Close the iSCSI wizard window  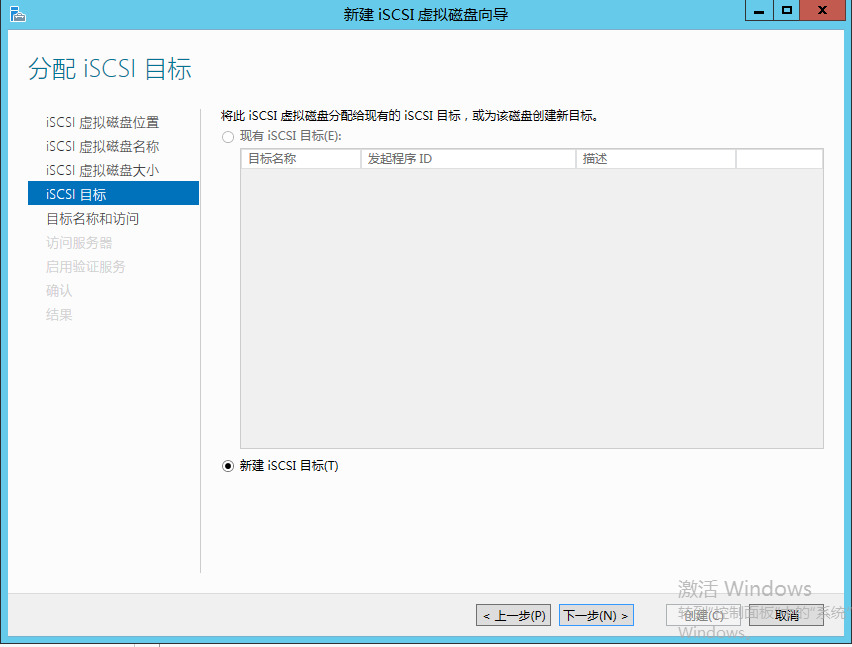822,10
